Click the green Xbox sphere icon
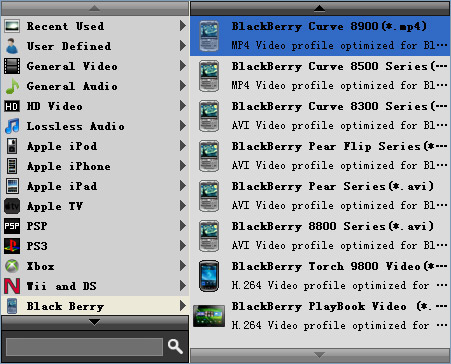This screenshot has height=364, width=451. 12,266
